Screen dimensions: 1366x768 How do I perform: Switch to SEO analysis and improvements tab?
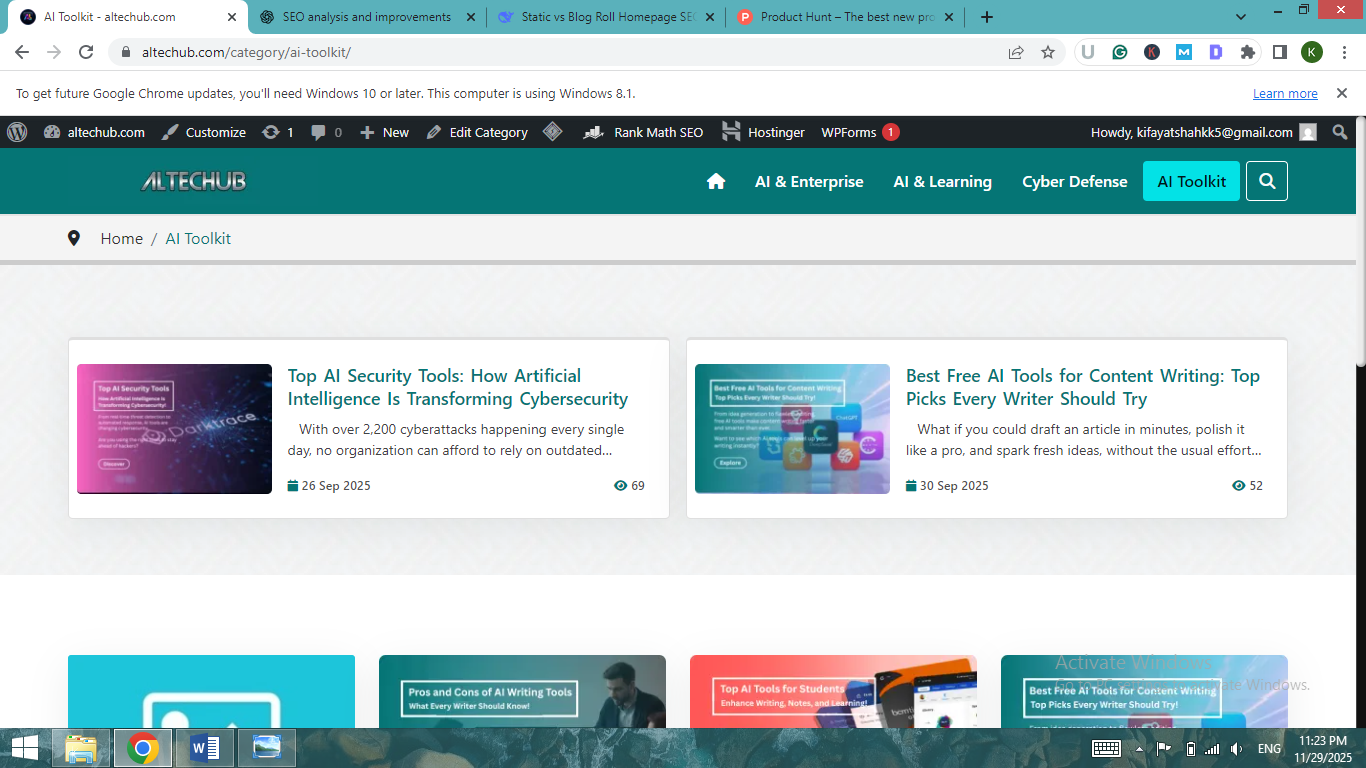[x=366, y=17]
